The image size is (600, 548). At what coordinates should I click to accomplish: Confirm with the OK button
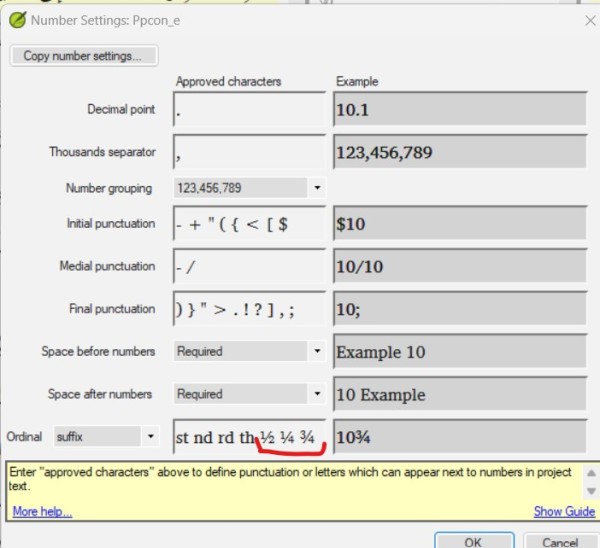coord(474,541)
